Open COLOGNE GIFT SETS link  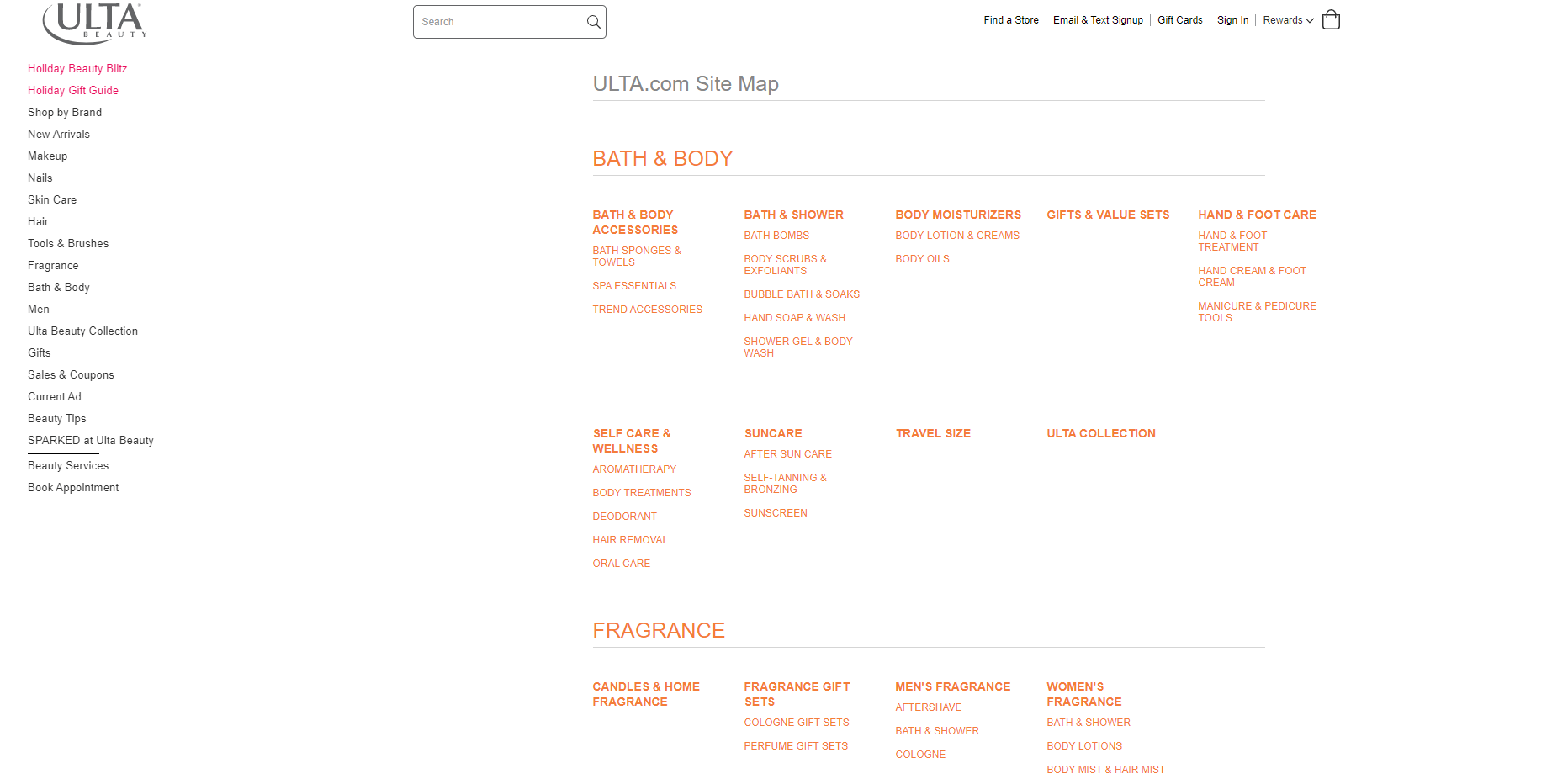[797, 723]
